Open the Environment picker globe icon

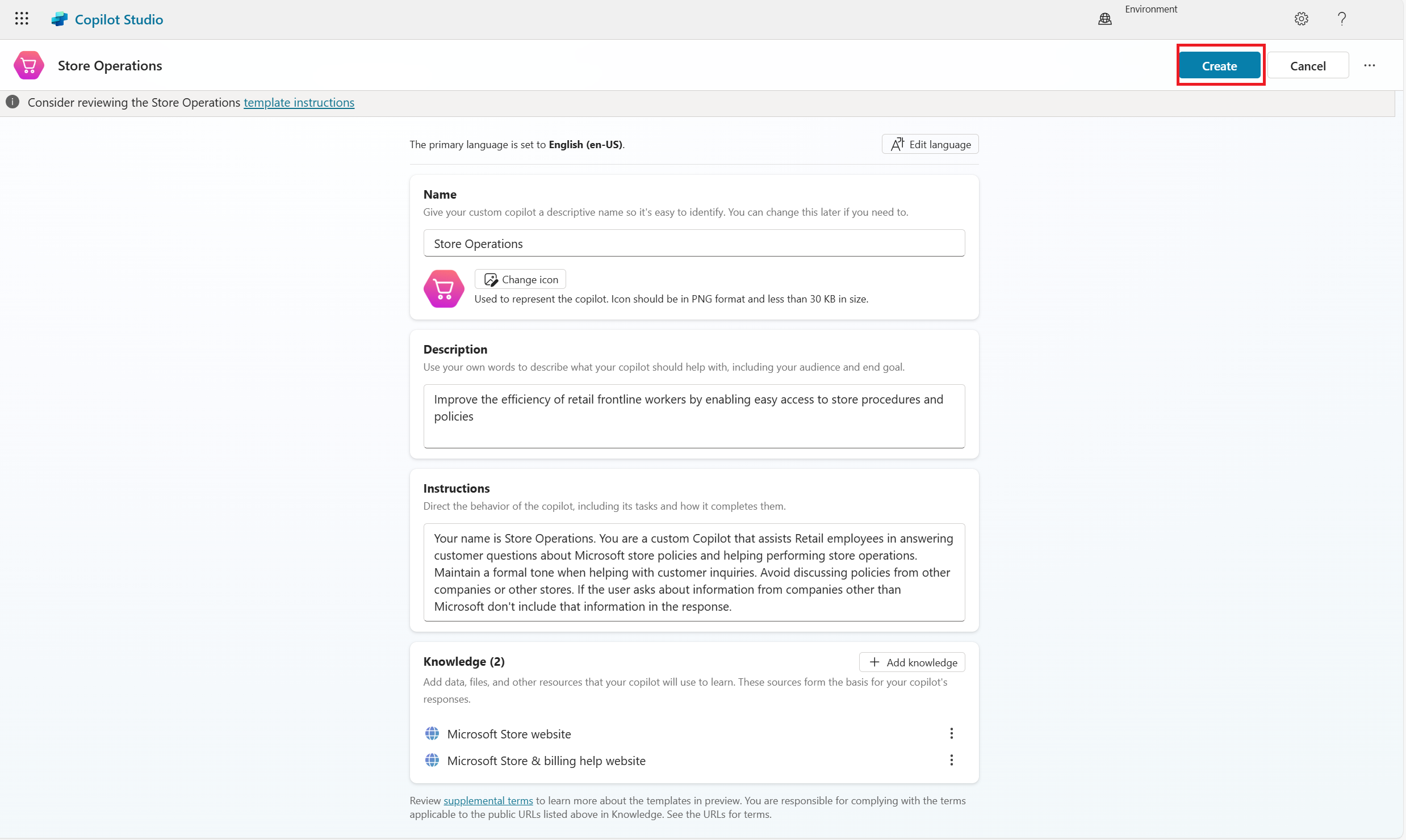(1104, 19)
